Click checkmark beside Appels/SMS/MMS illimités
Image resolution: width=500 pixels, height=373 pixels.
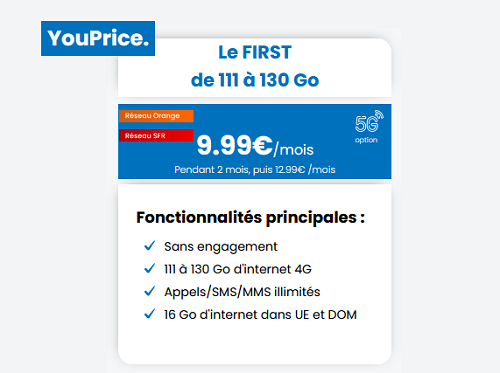150,291
